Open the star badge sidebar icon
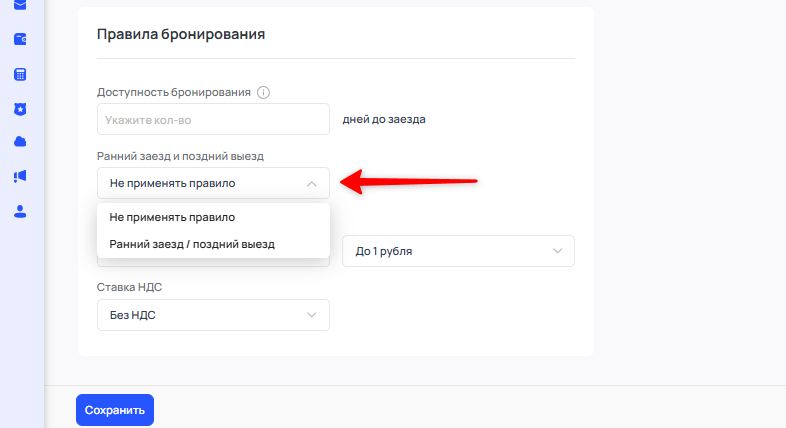Viewport: 786px width, 428px height. point(20,108)
